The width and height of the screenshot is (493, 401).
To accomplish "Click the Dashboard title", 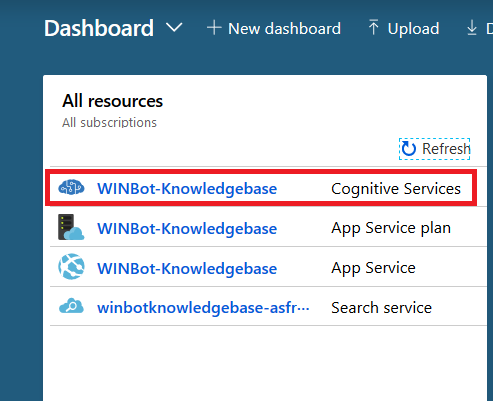I will coord(99,28).
